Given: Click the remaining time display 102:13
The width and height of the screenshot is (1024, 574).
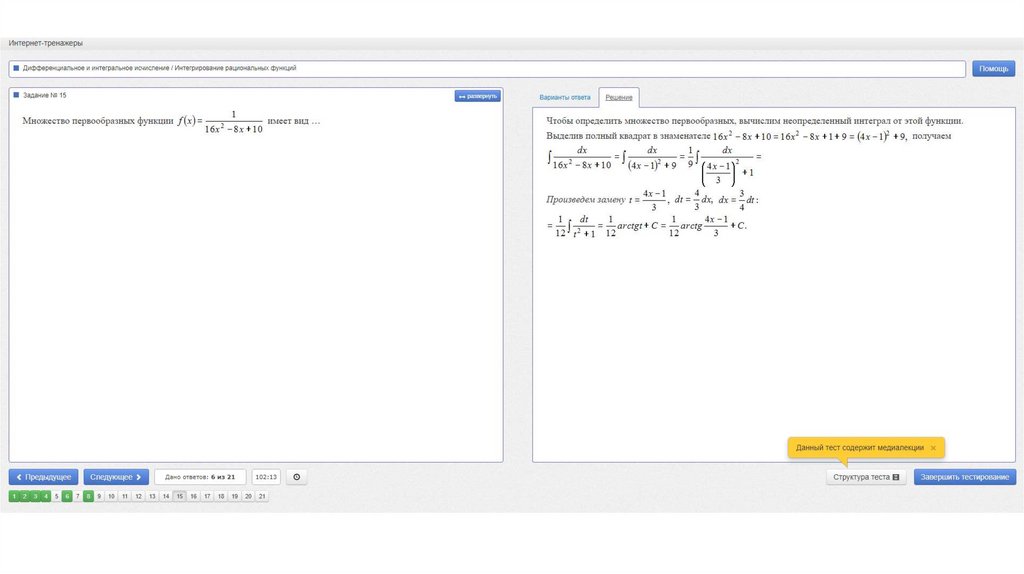Looking at the screenshot, I should (x=266, y=477).
